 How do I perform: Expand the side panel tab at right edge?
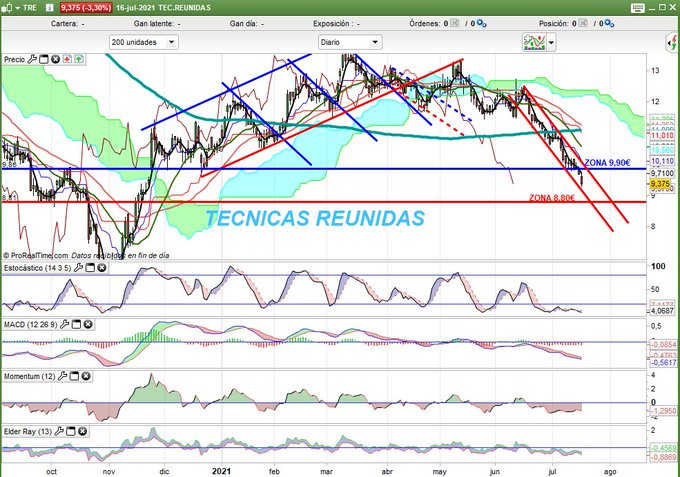tap(673, 42)
